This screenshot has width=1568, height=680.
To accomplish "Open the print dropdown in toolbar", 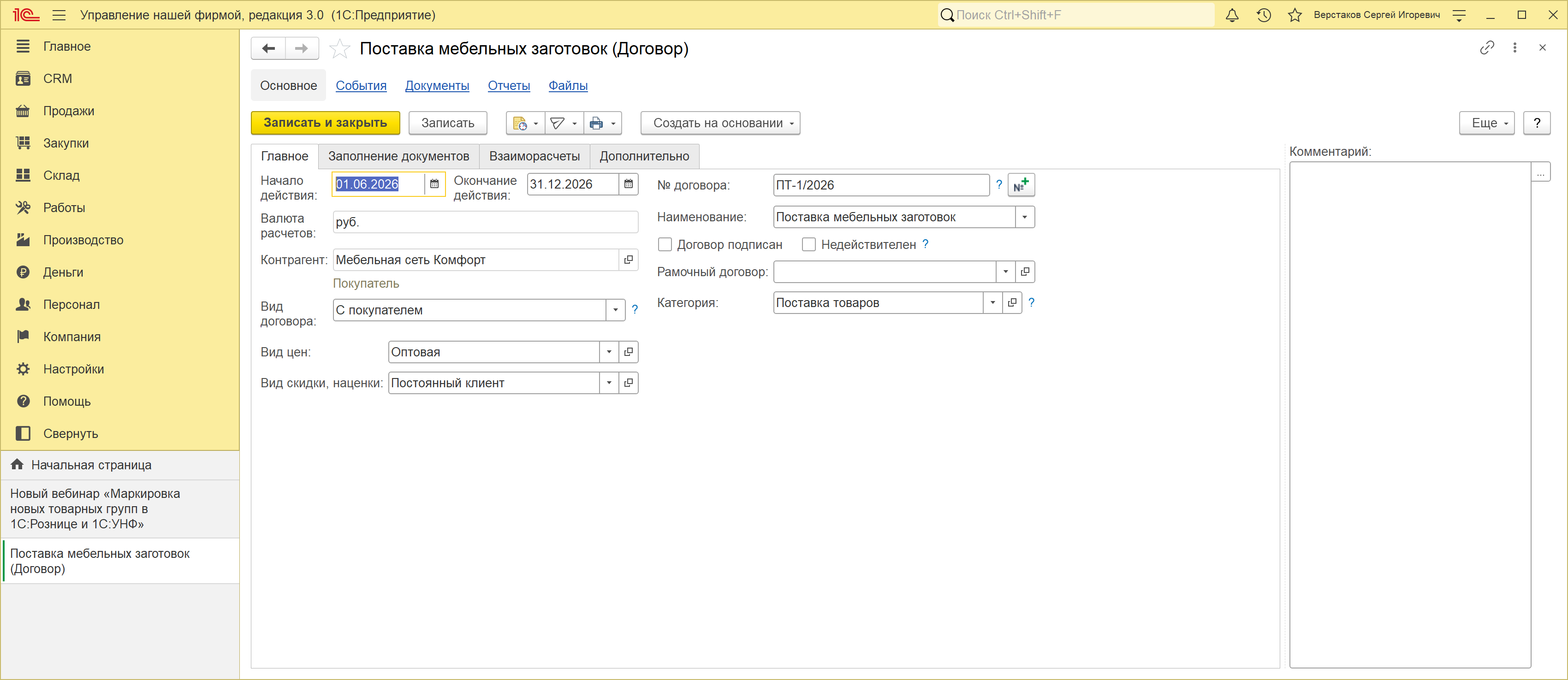I will [603, 123].
